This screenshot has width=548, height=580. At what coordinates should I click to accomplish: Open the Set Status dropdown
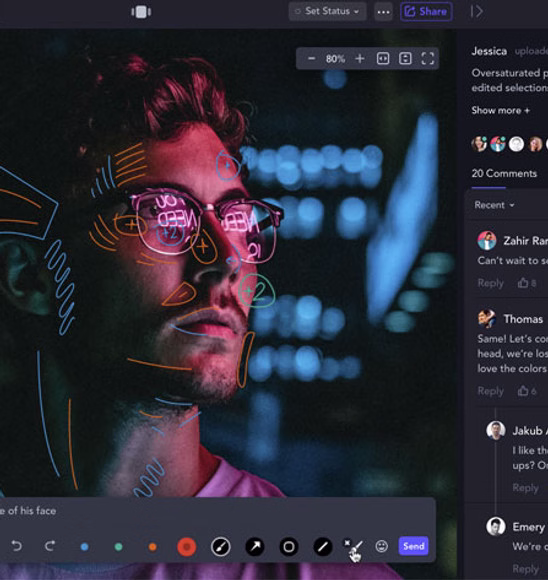coord(327,11)
